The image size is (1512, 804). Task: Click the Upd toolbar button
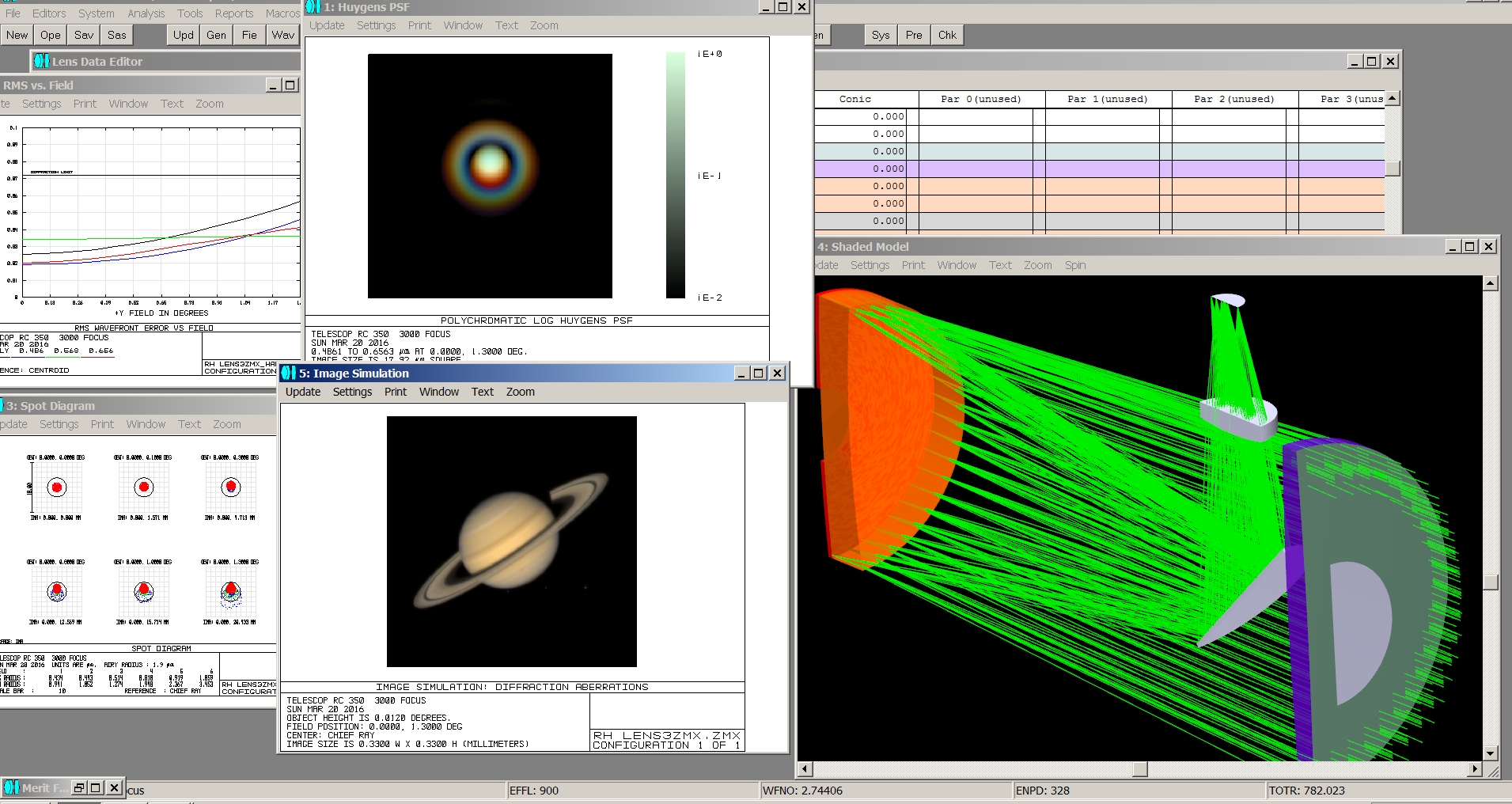click(184, 35)
